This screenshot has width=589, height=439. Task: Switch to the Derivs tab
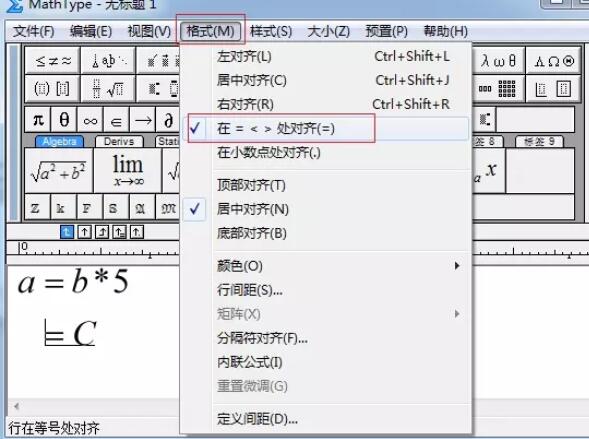(119, 141)
